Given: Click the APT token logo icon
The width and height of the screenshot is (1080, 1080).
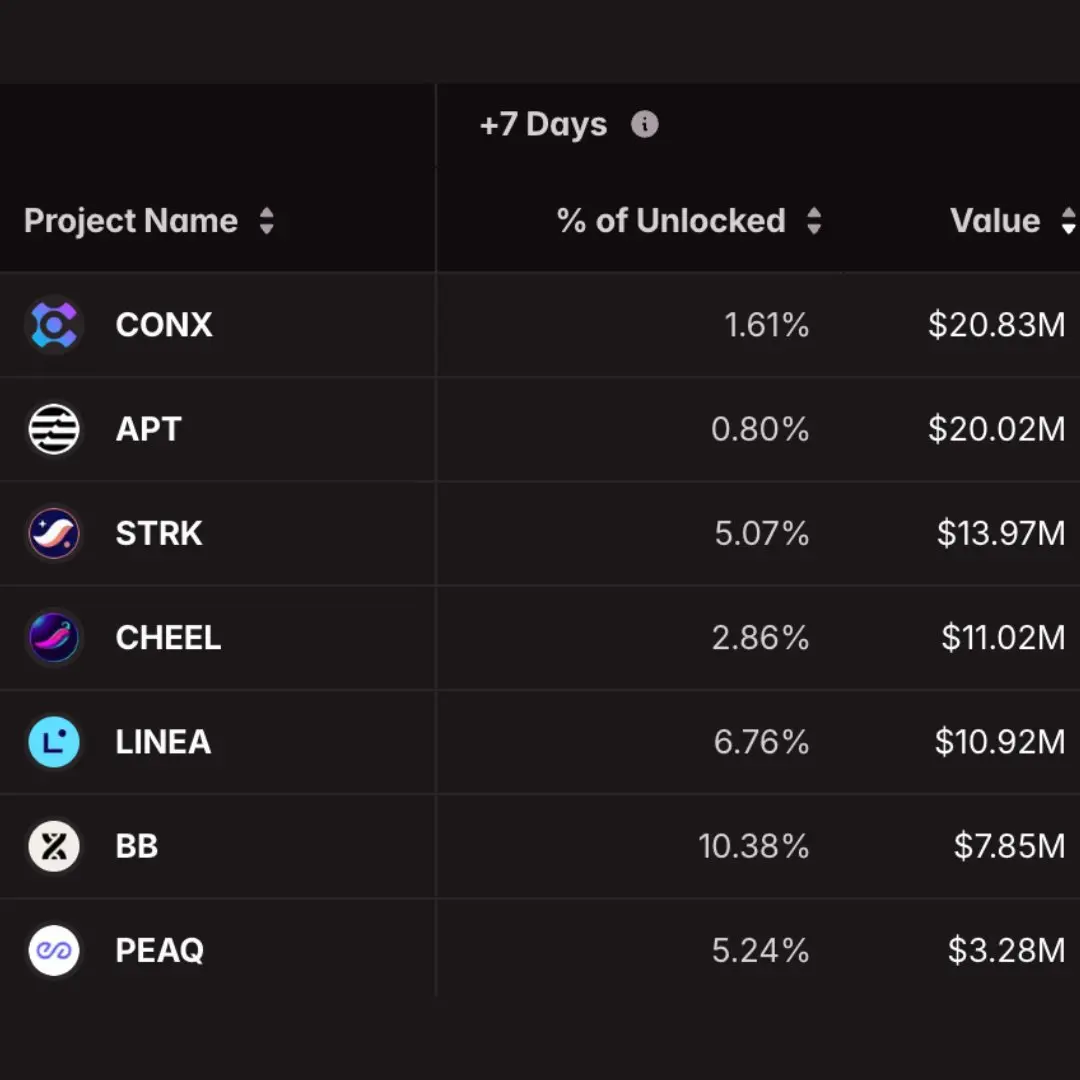Looking at the screenshot, I should click(x=54, y=429).
